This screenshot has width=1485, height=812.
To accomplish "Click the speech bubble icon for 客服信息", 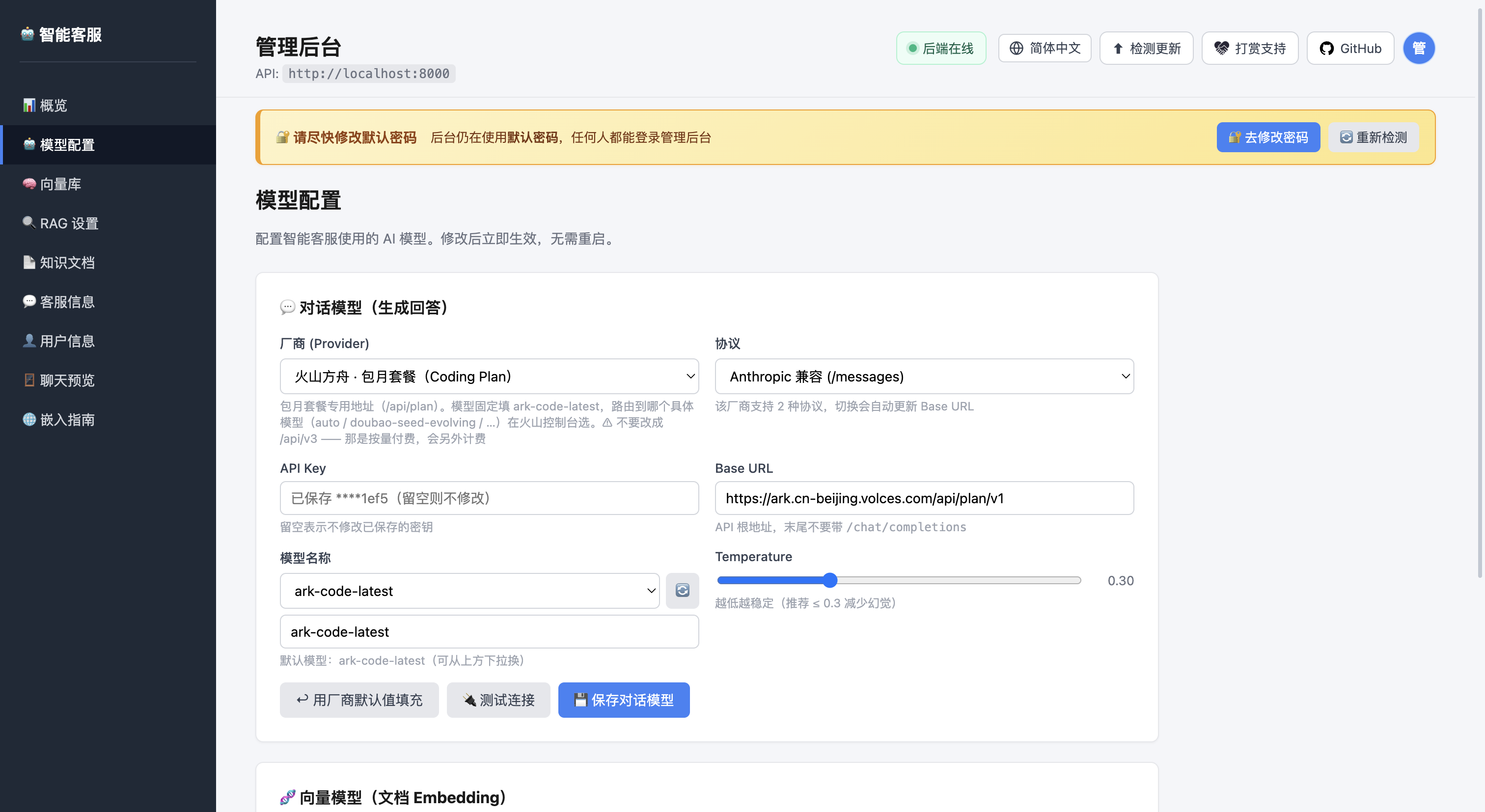I will coord(29,301).
